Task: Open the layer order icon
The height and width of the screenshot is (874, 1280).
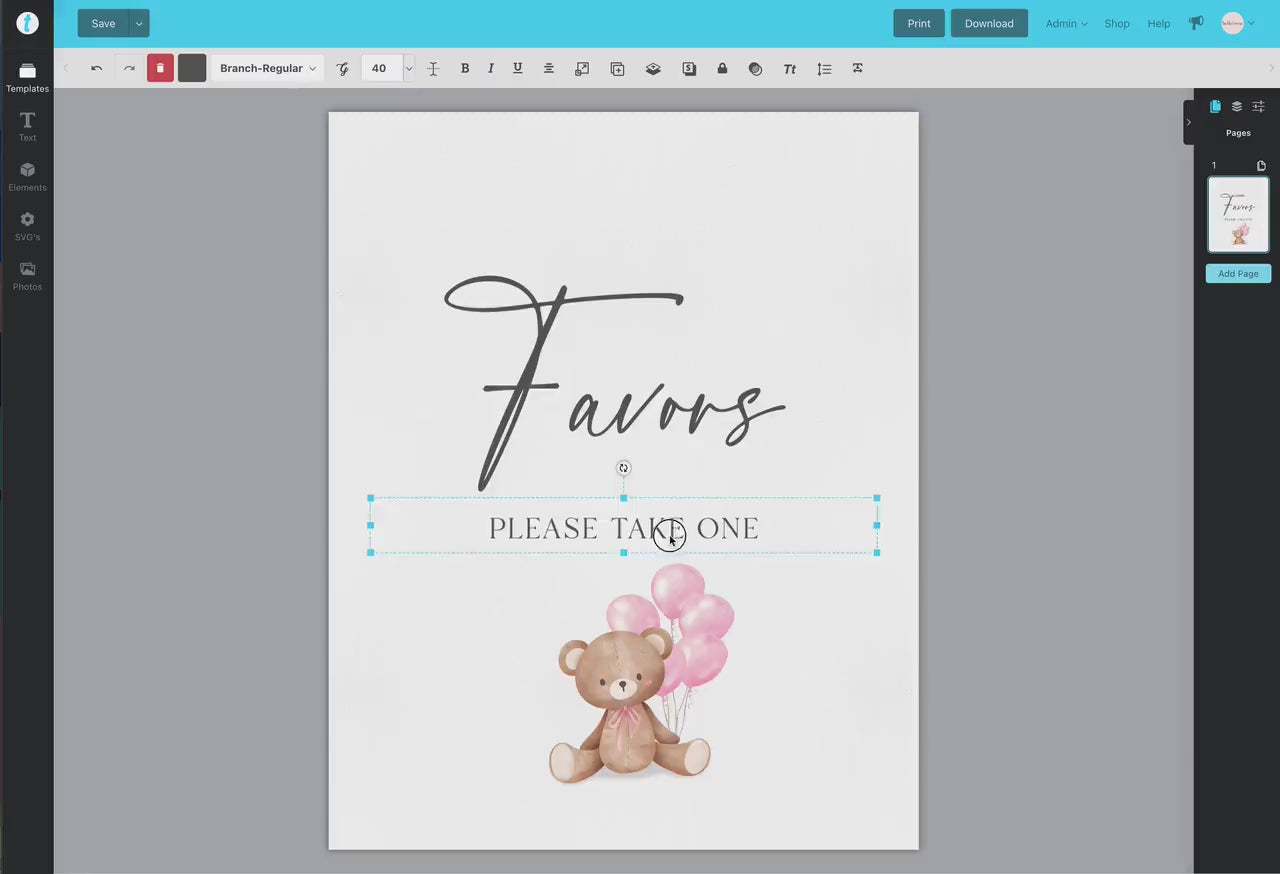Action: point(653,68)
